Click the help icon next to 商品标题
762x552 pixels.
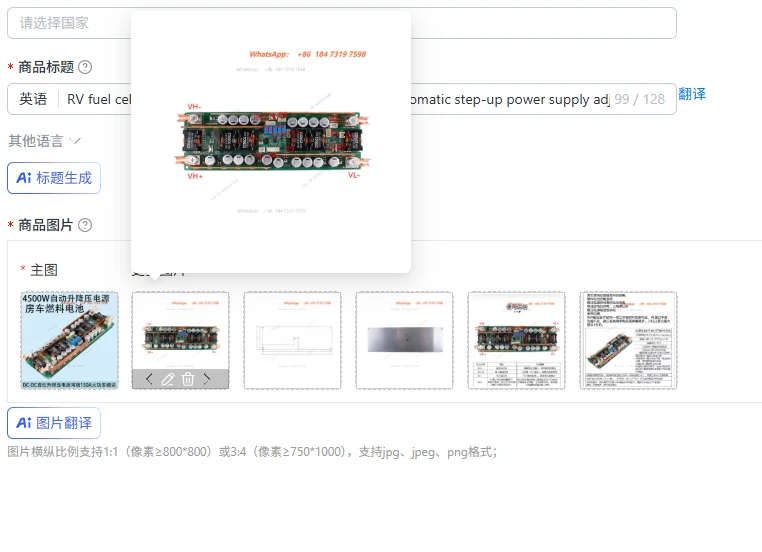[x=85, y=67]
